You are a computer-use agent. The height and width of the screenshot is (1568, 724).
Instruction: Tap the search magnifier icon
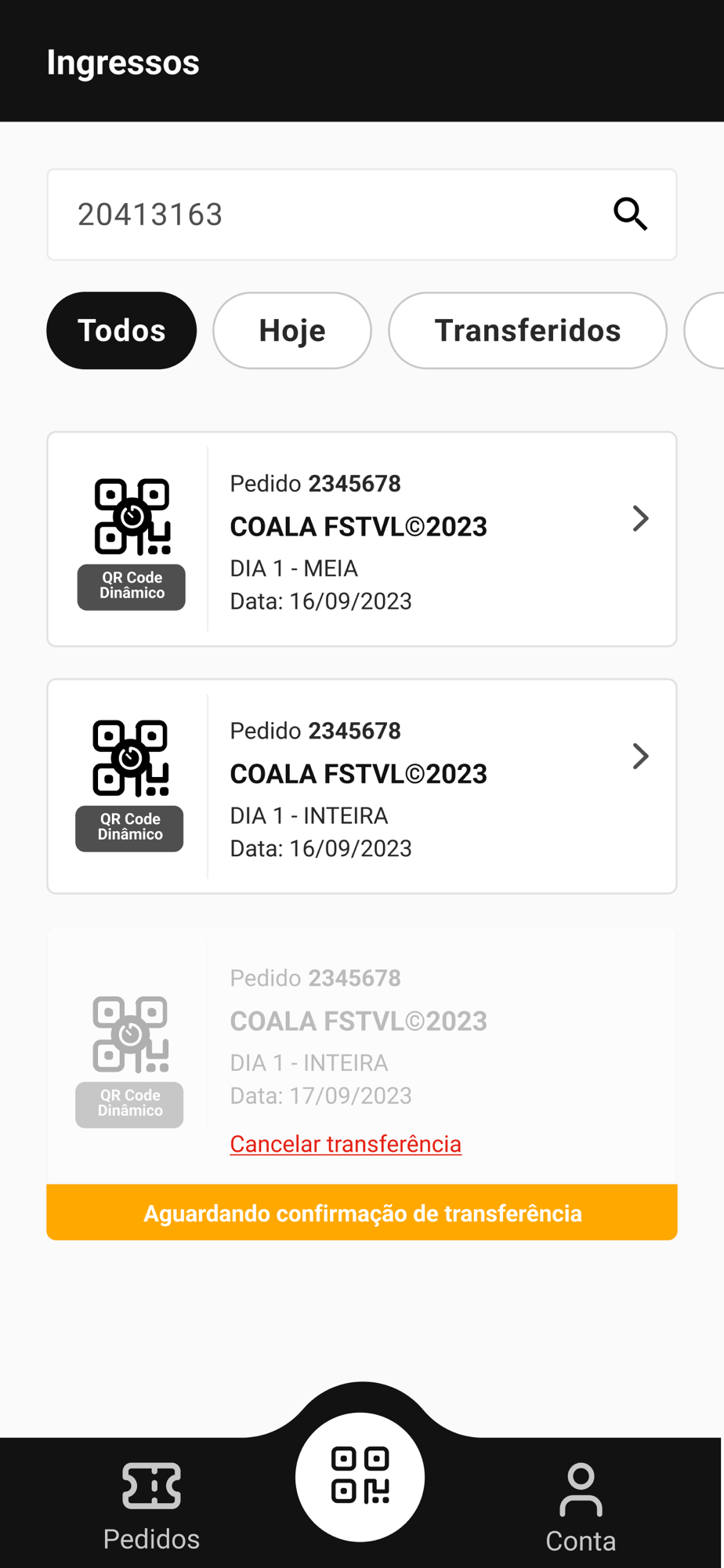click(630, 214)
